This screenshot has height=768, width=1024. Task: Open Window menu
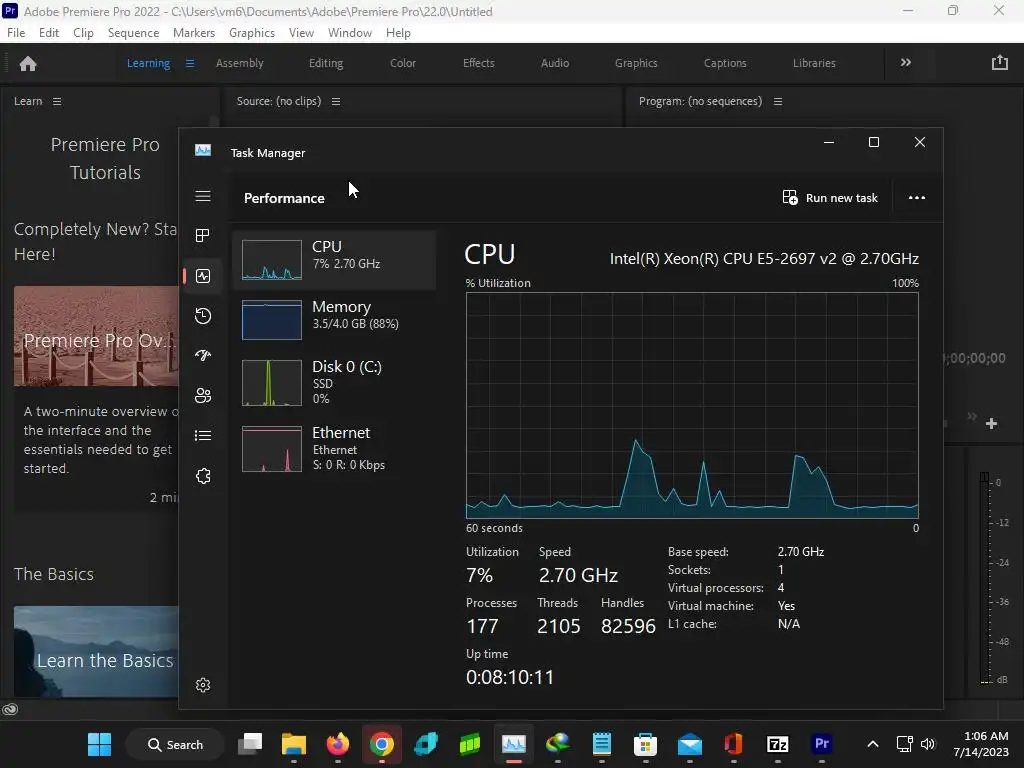pyautogui.click(x=349, y=33)
